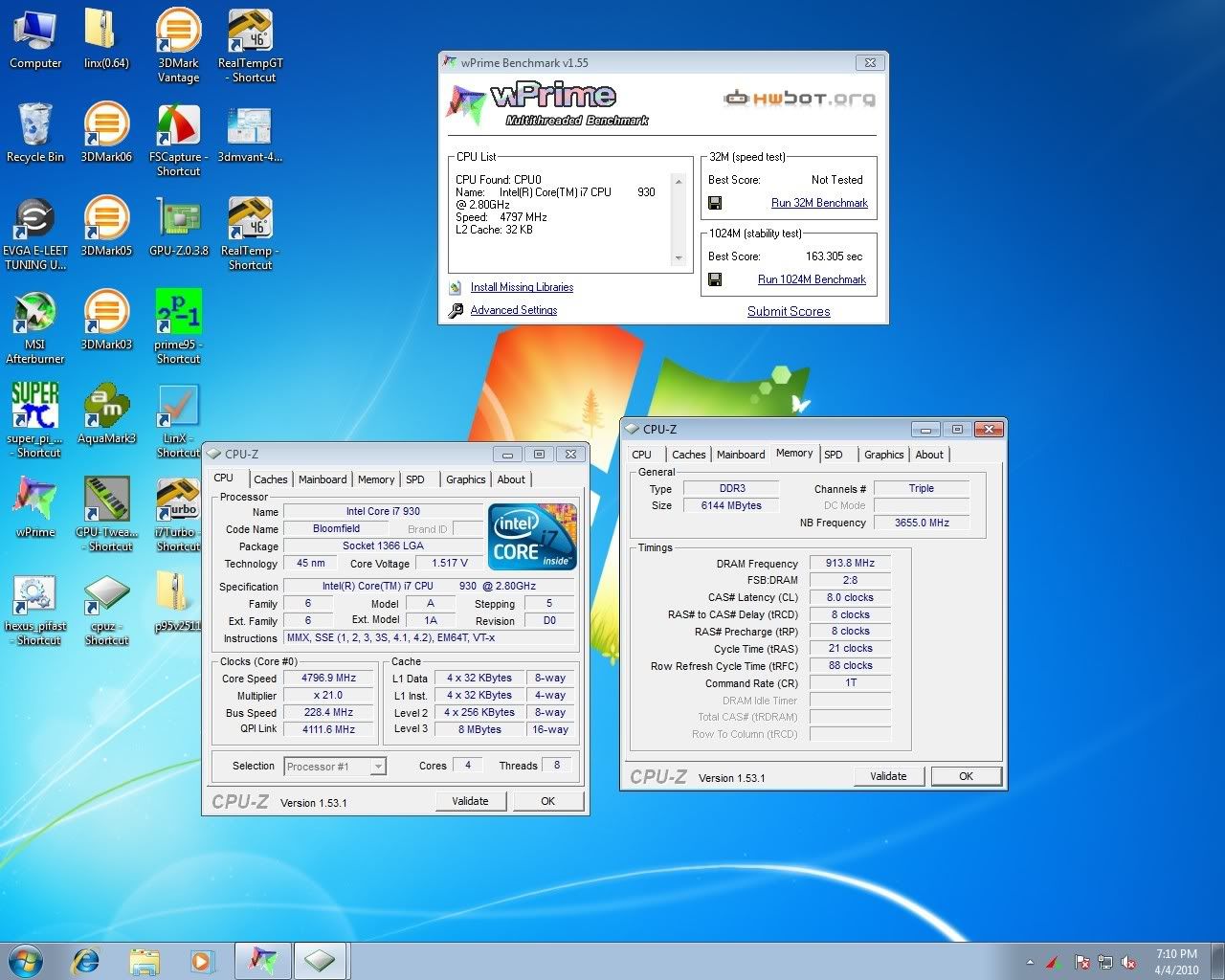Open SPD tab in left CPU-Z window
The image size is (1225, 980).
coord(415,479)
